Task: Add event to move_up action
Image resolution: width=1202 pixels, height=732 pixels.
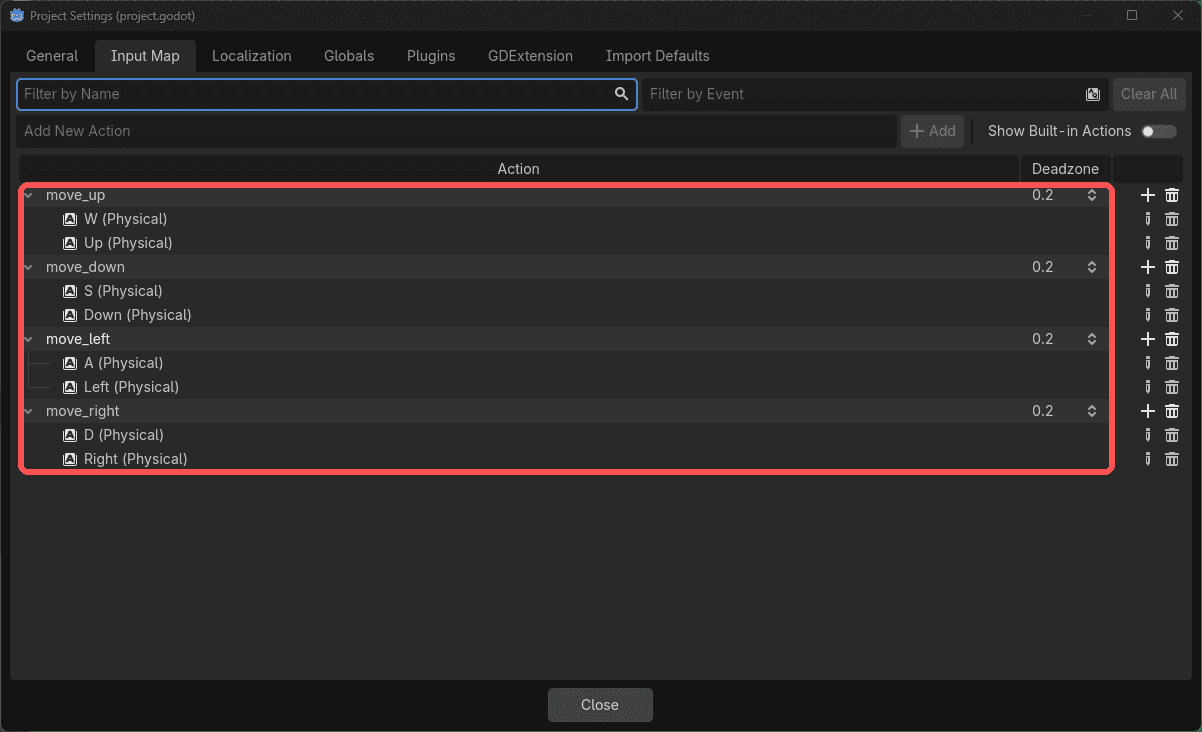Action: pyautogui.click(x=1147, y=195)
